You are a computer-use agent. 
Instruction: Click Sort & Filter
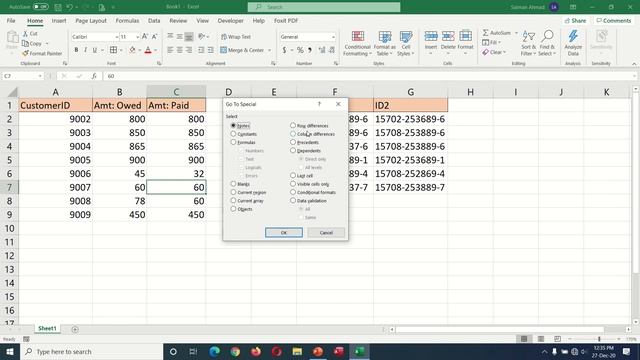pyautogui.click(x=529, y=43)
